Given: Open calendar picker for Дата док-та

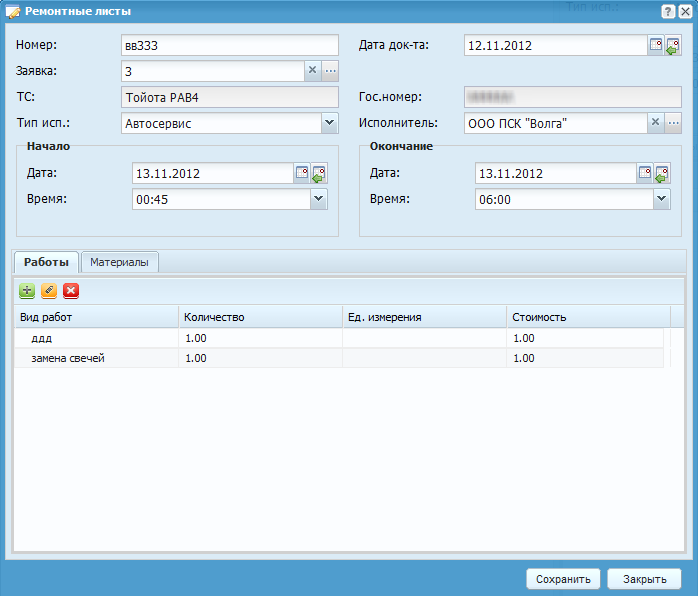Looking at the screenshot, I should 656,45.
